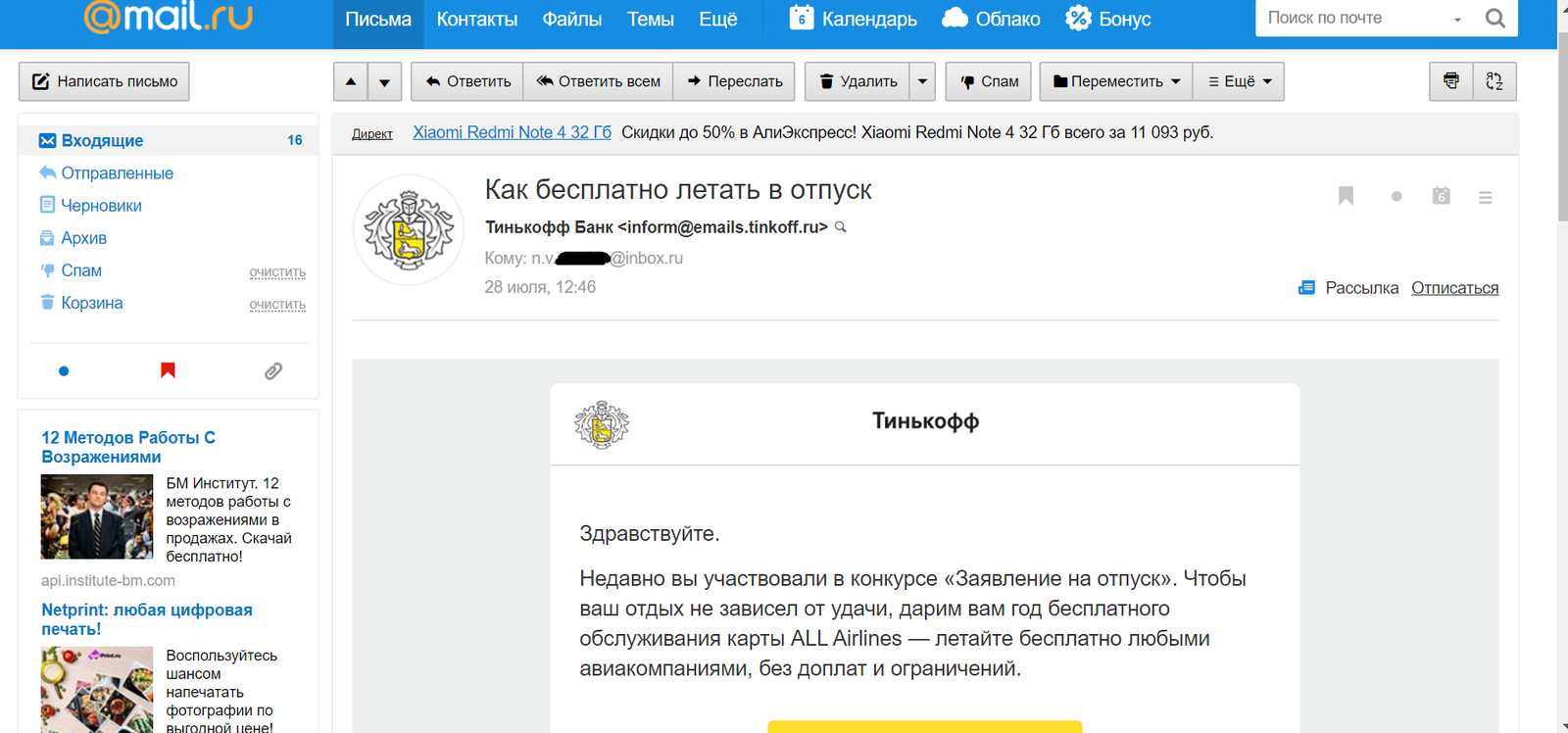The image size is (1568, 733).
Task: Click the Tinkoff sender avatar
Action: pos(409,230)
